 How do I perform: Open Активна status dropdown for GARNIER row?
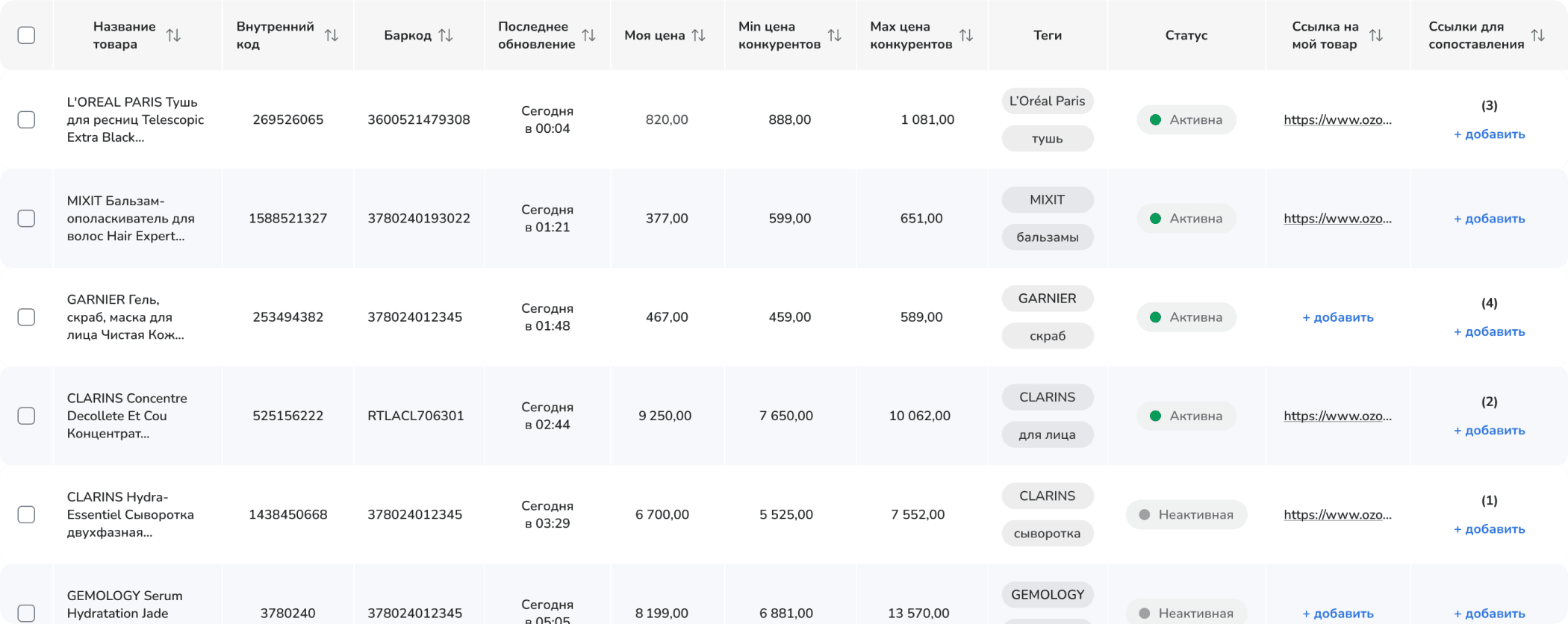tap(1186, 317)
